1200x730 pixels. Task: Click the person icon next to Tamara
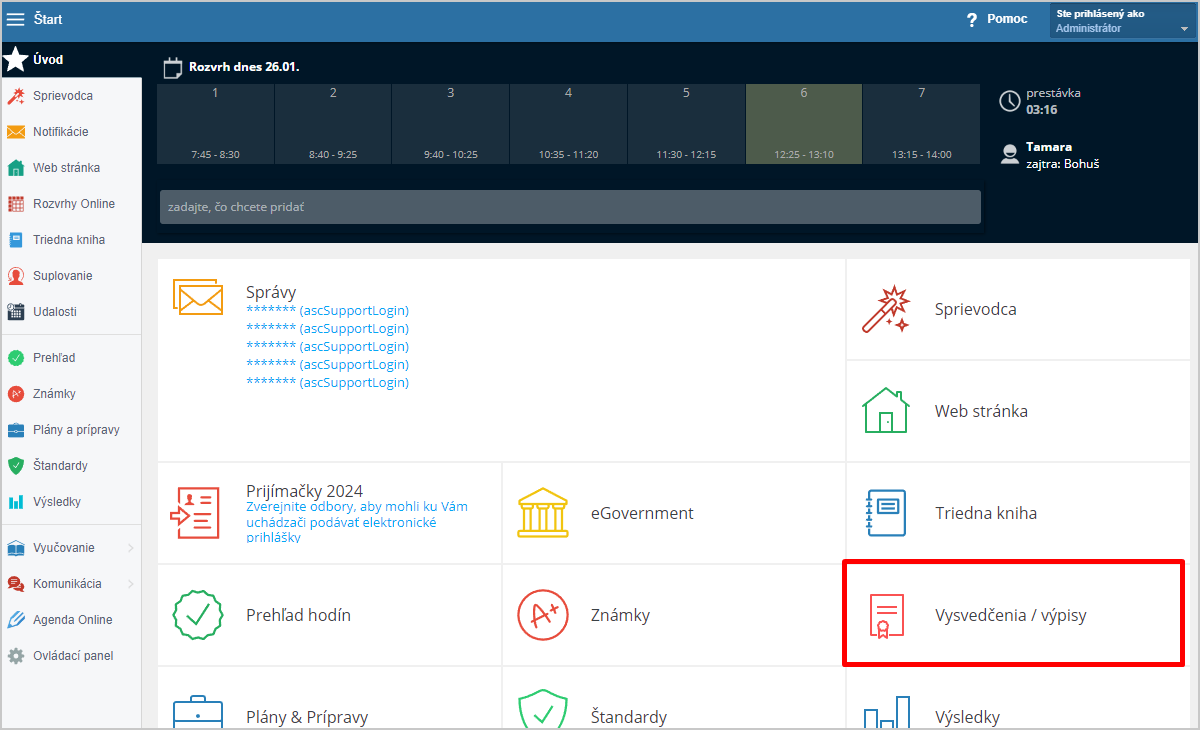point(1010,154)
